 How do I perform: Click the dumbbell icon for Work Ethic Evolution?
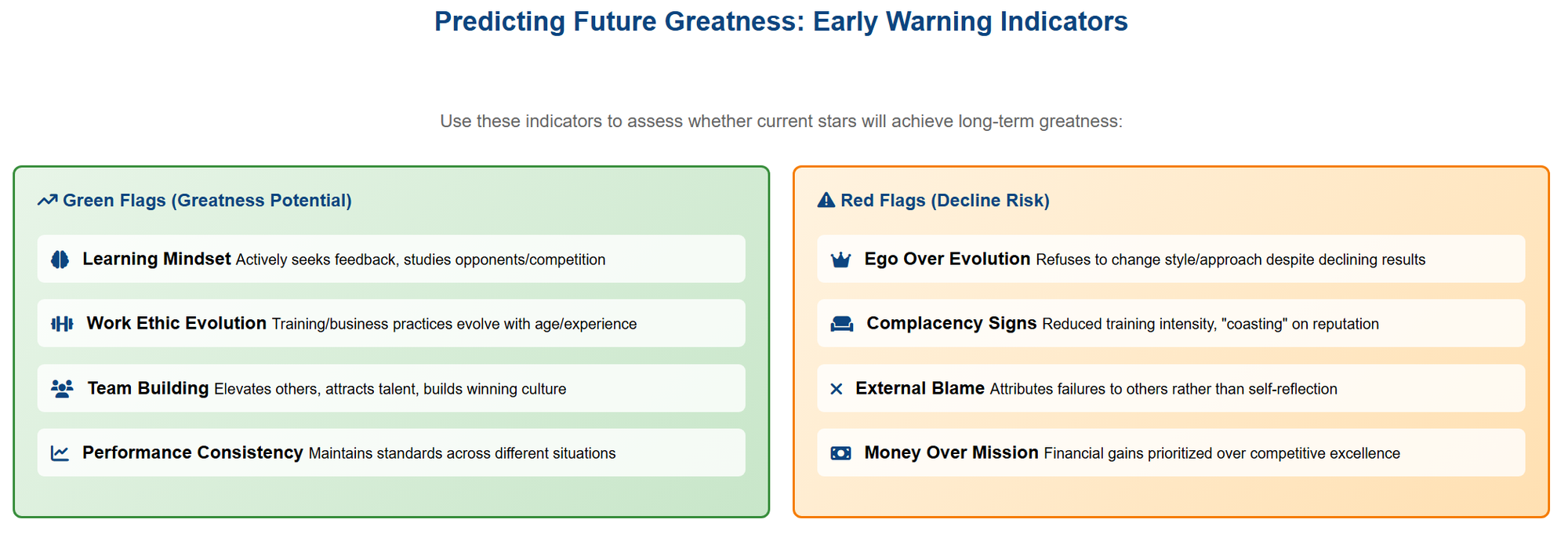[x=62, y=324]
